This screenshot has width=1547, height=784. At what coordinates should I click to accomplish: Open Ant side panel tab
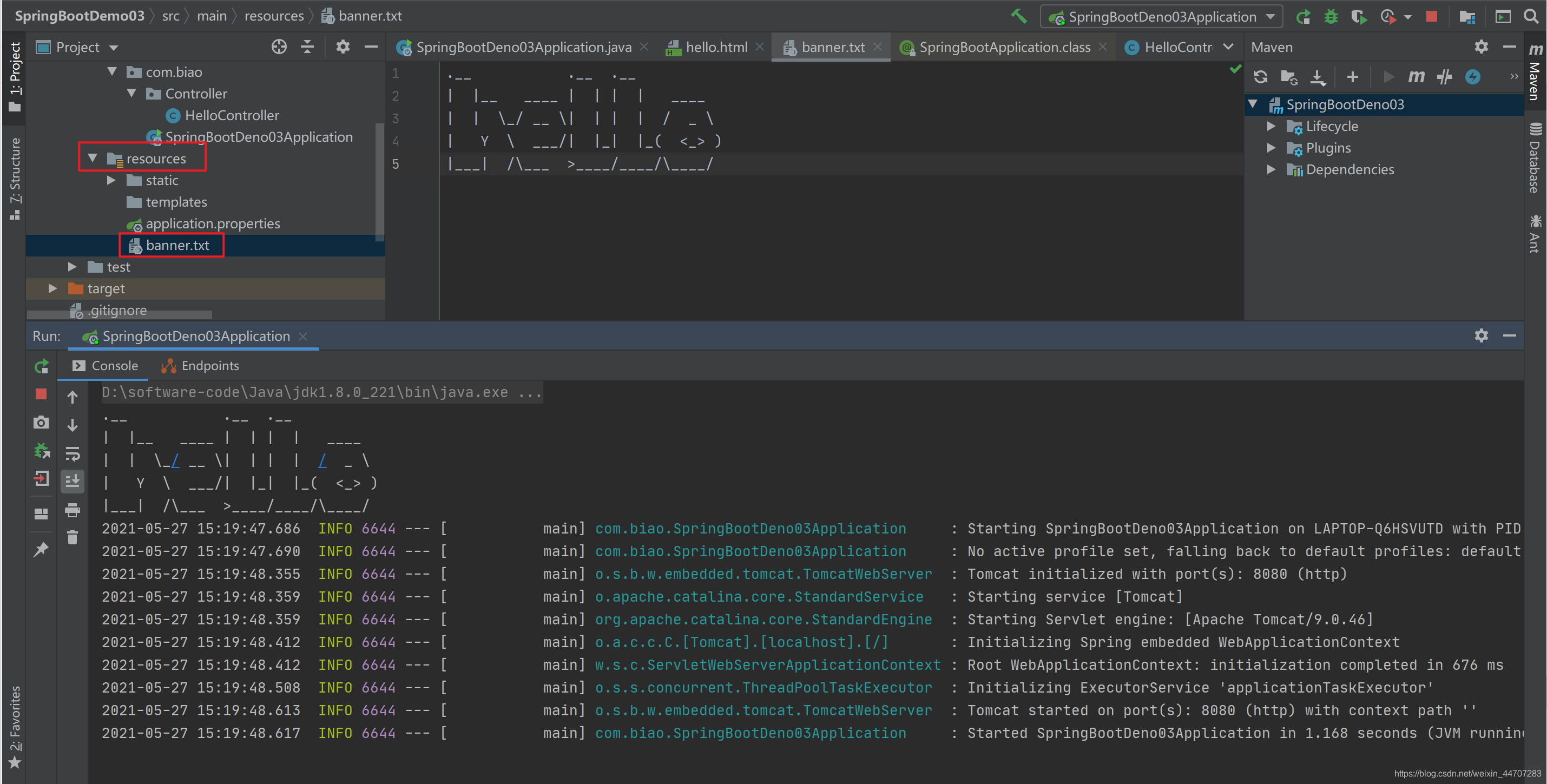coord(1535,234)
